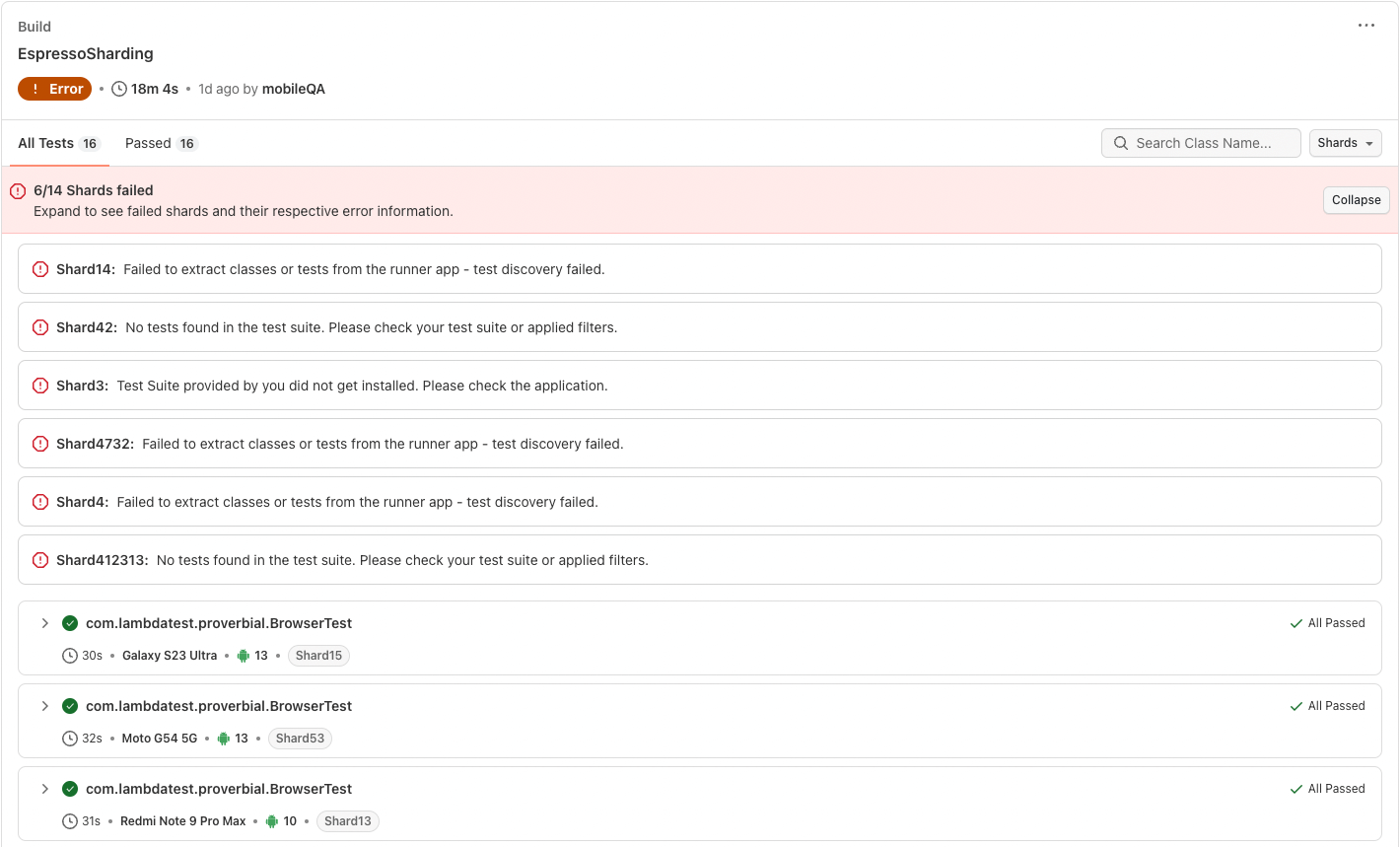Expand the Moto G54 5G test row

(44, 706)
